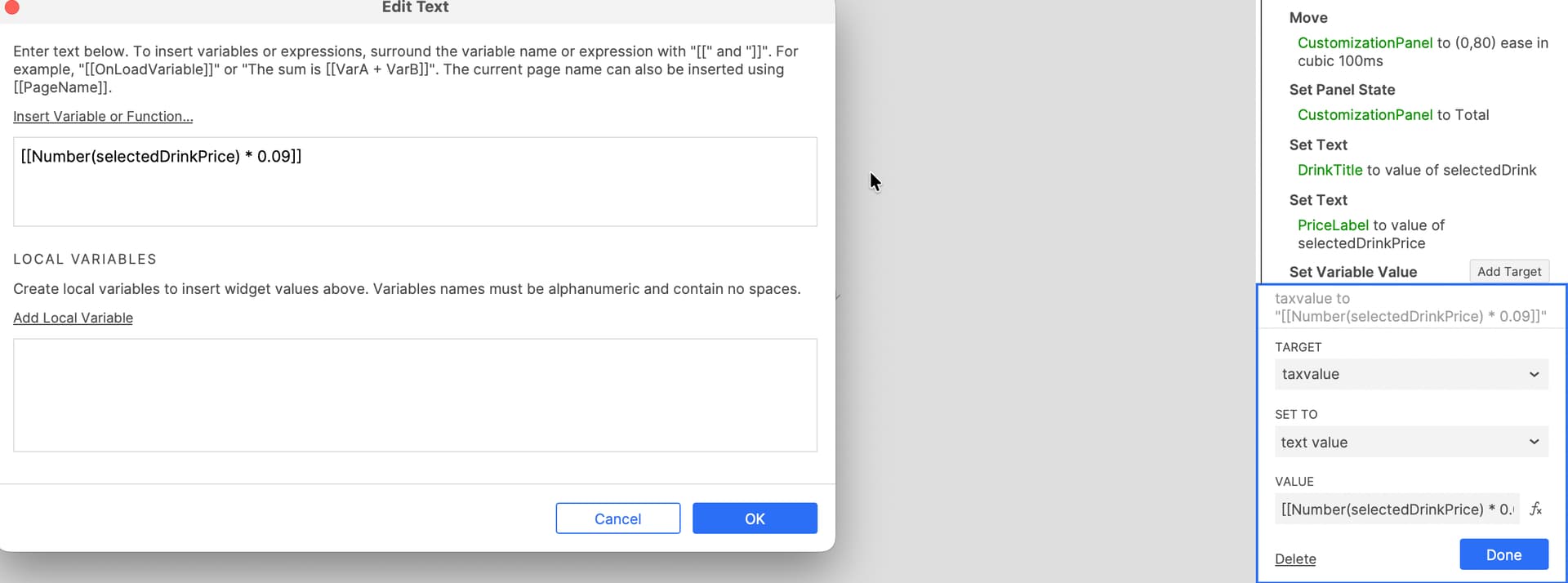
Task: Click the Insert Variable or Function link
Action: pyautogui.click(x=103, y=117)
